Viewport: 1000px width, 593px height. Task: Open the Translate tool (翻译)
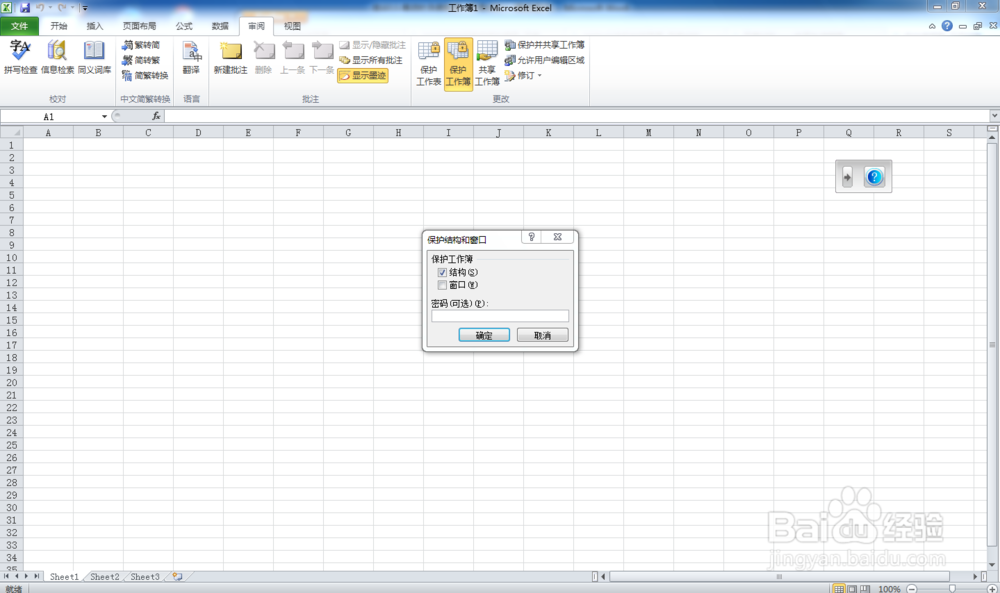[191, 57]
